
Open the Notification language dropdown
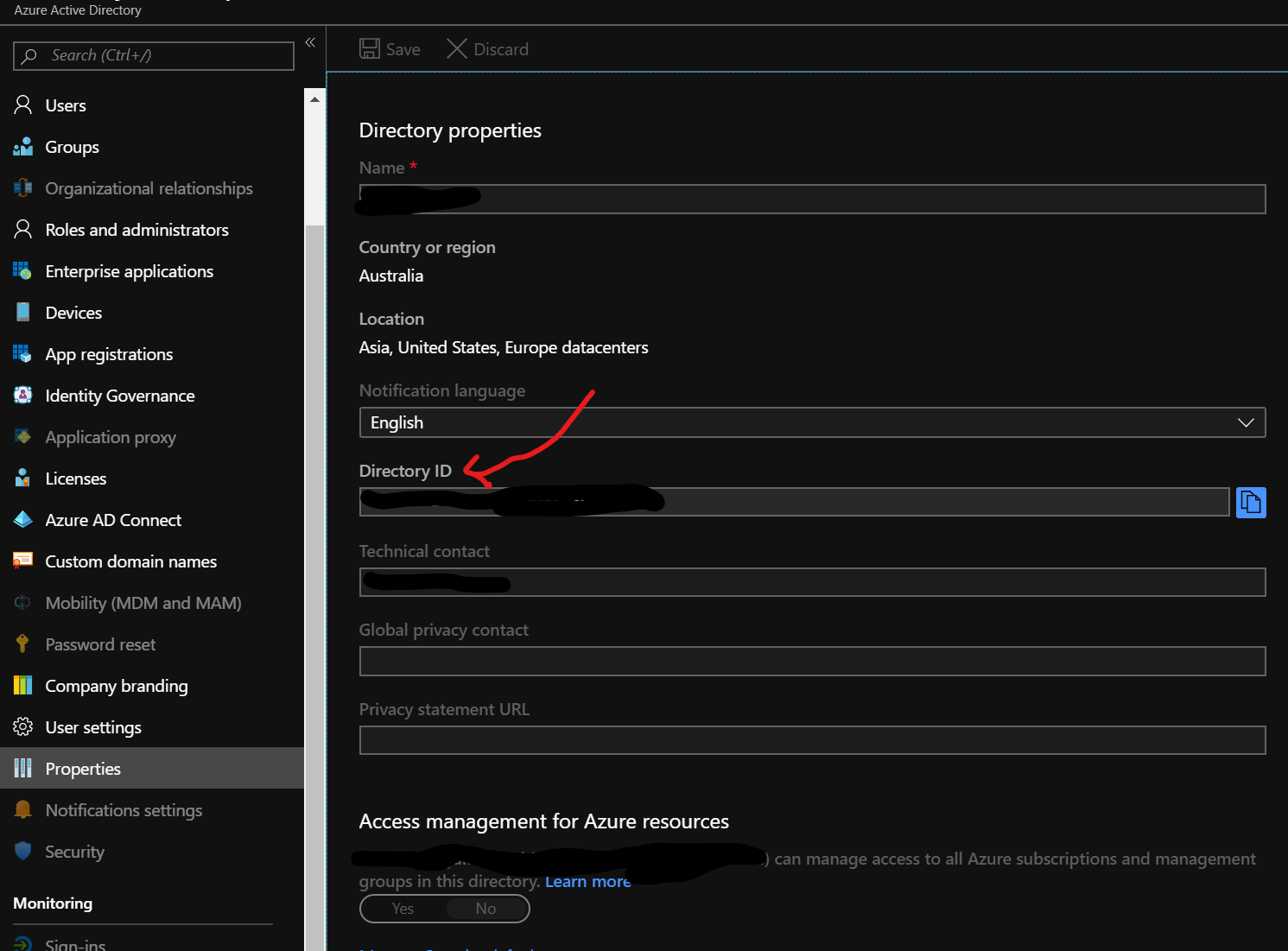(x=1245, y=422)
